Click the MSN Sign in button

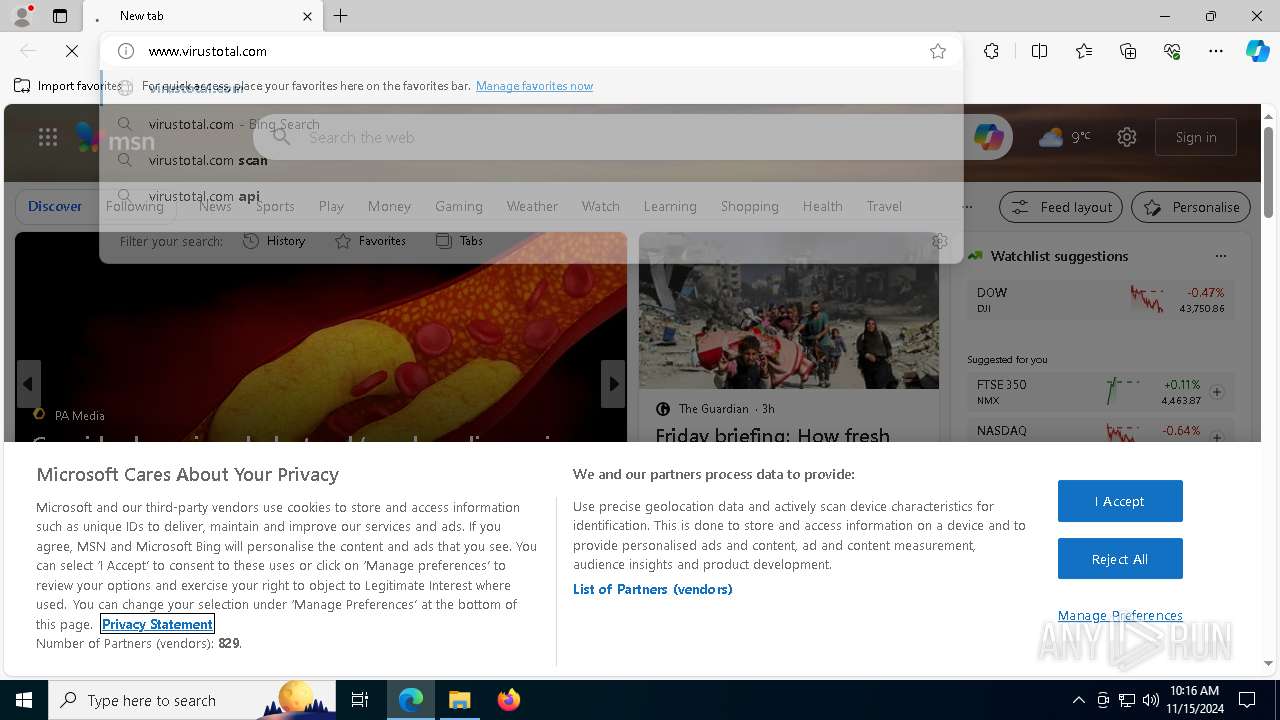(x=1196, y=137)
